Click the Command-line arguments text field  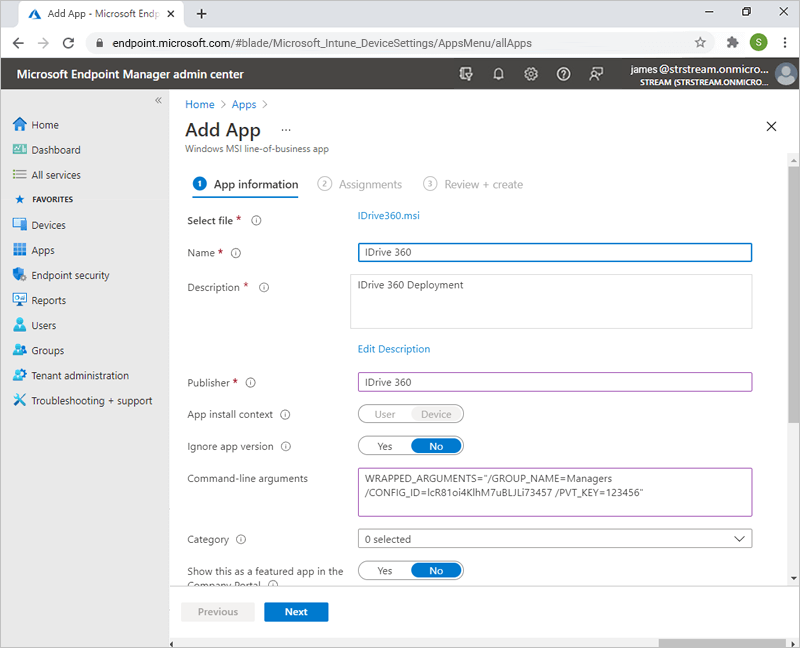coord(554,492)
